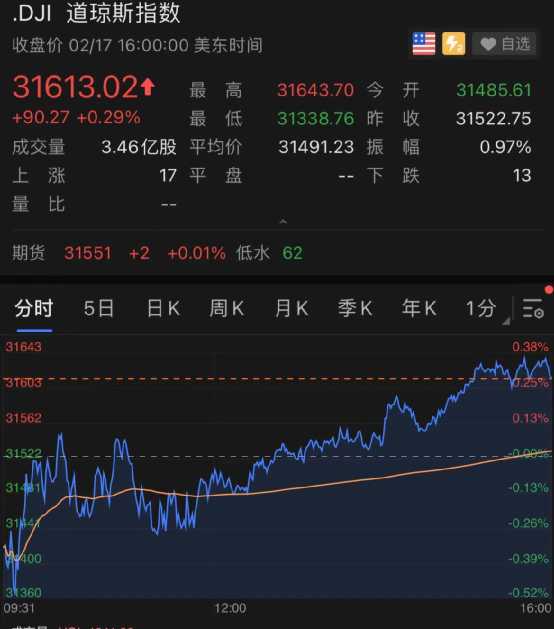This screenshot has width=554, height=629.
Task: Select the 日K chart tab
Action: (x=163, y=308)
